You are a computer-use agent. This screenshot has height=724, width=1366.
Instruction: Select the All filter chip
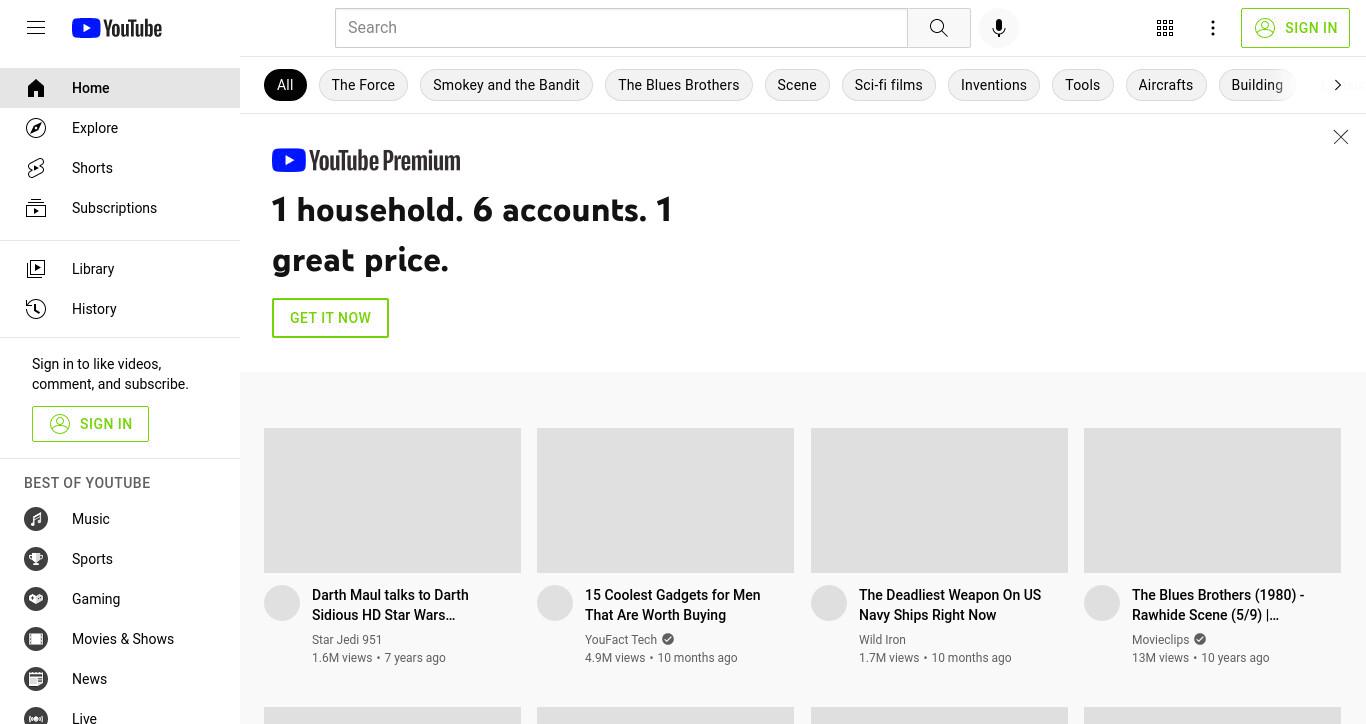[285, 85]
